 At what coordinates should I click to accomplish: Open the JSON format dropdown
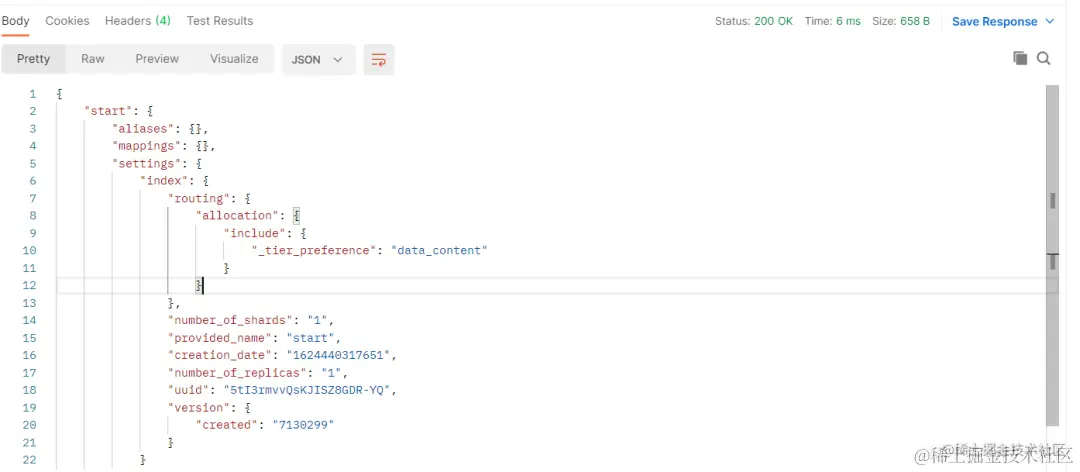[318, 59]
